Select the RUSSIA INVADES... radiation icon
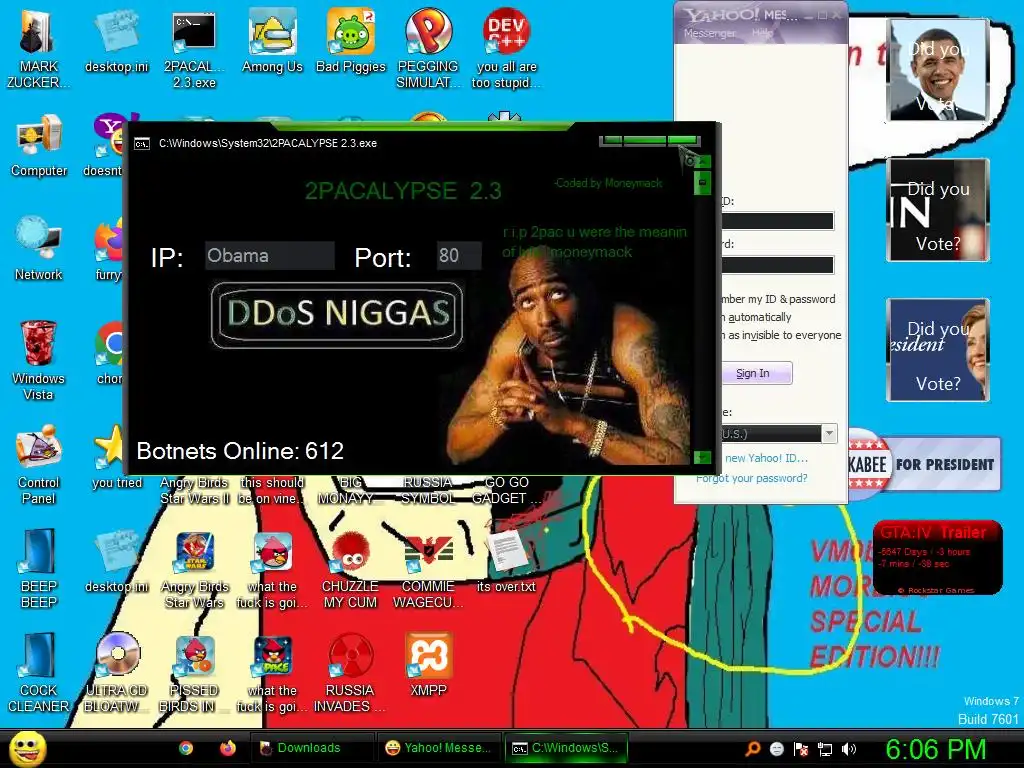This screenshot has width=1024, height=768. pos(351,672)
